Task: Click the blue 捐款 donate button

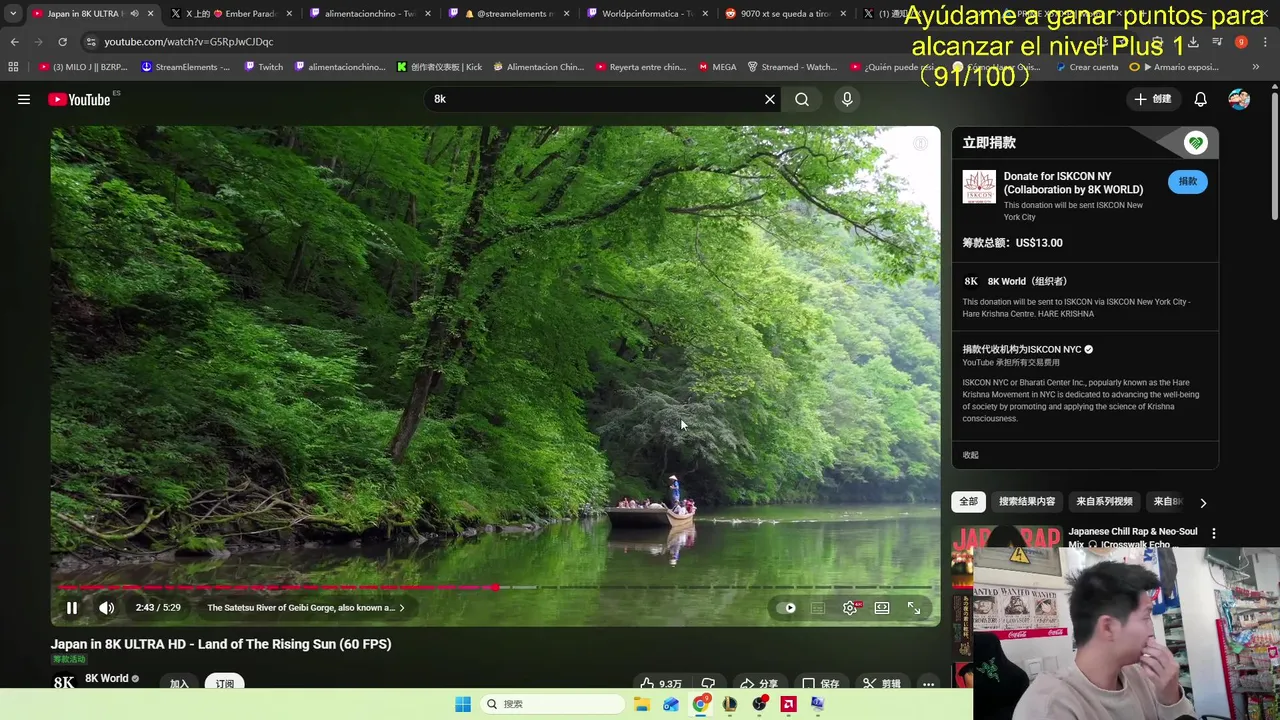Action: click(1188, 181)
